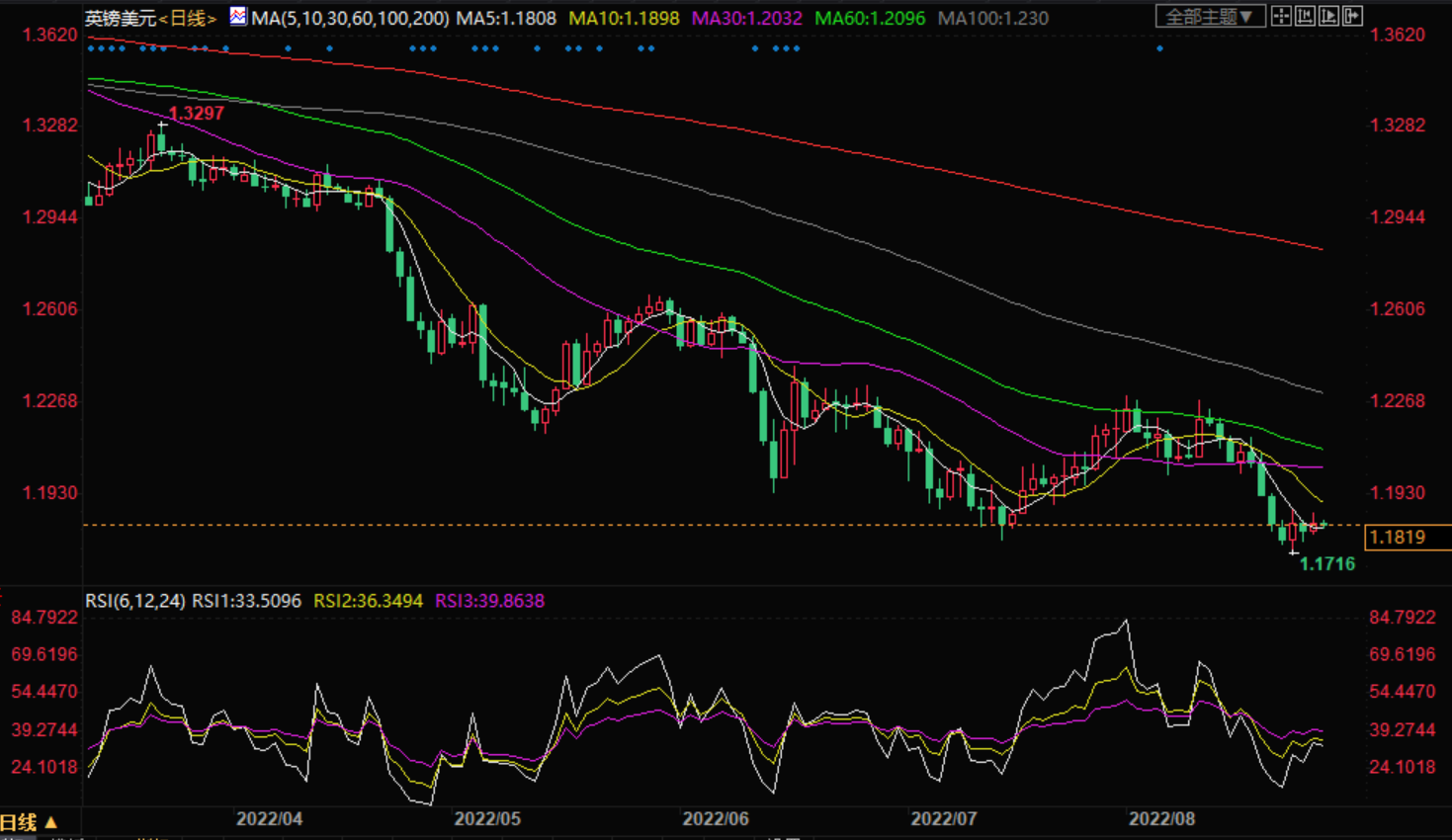Click the RSI(6,12,24) indicator label
Screen dimensions: 1452x840
(x=134, y=601)
